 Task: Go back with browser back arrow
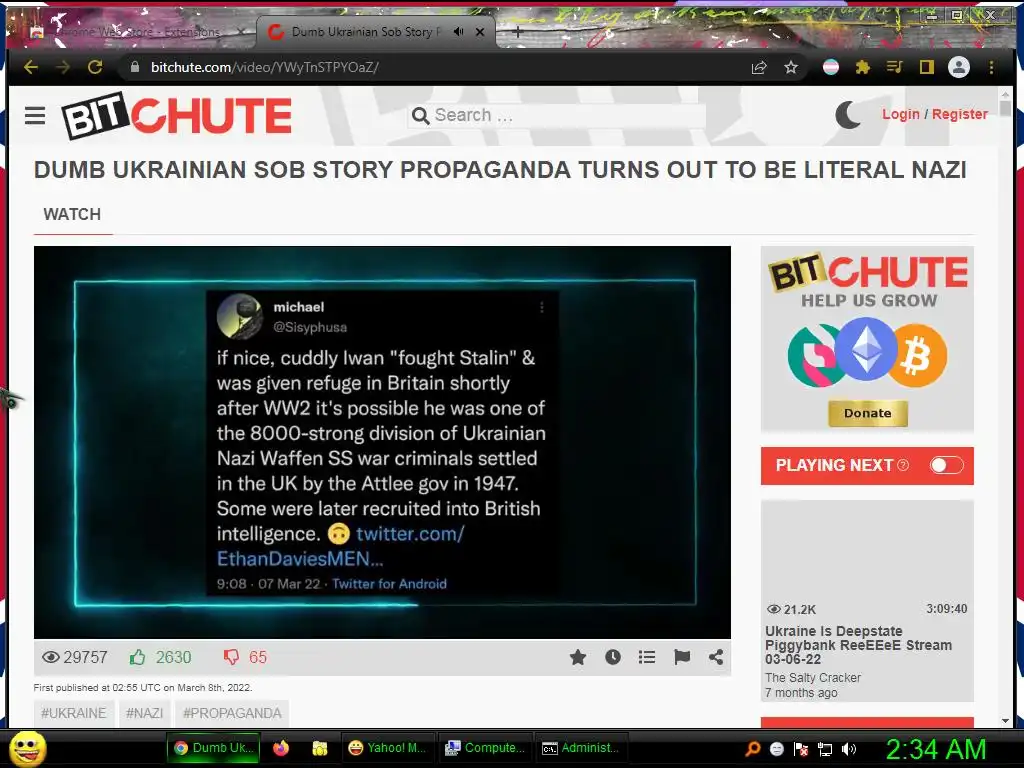(x=31, y=67)
